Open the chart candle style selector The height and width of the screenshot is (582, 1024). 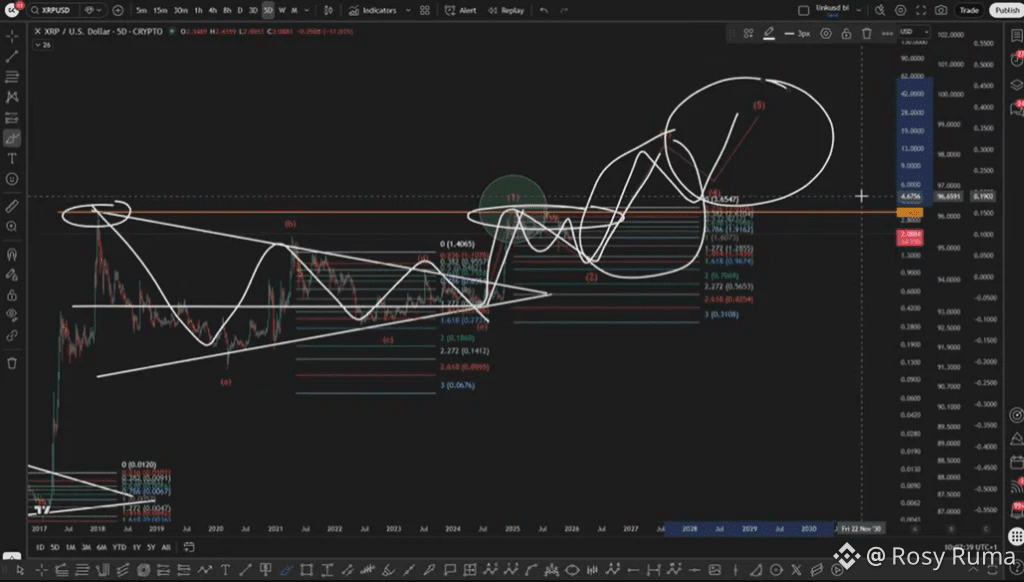[328, 10]
